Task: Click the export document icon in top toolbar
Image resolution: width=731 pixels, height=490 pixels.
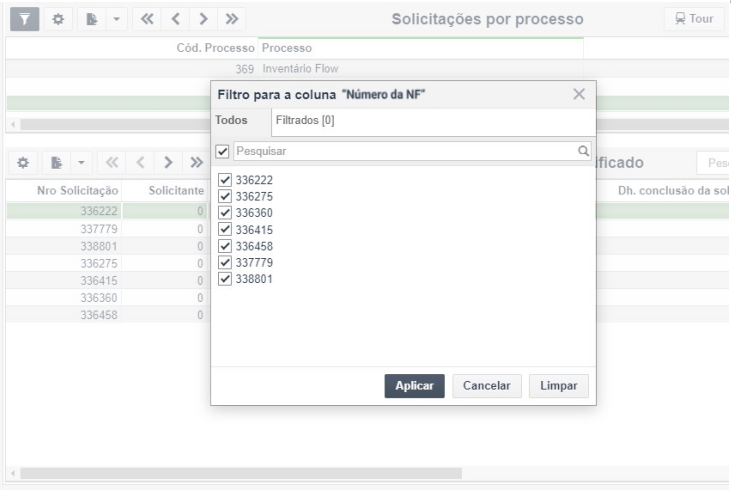Action: click(92, 19)
